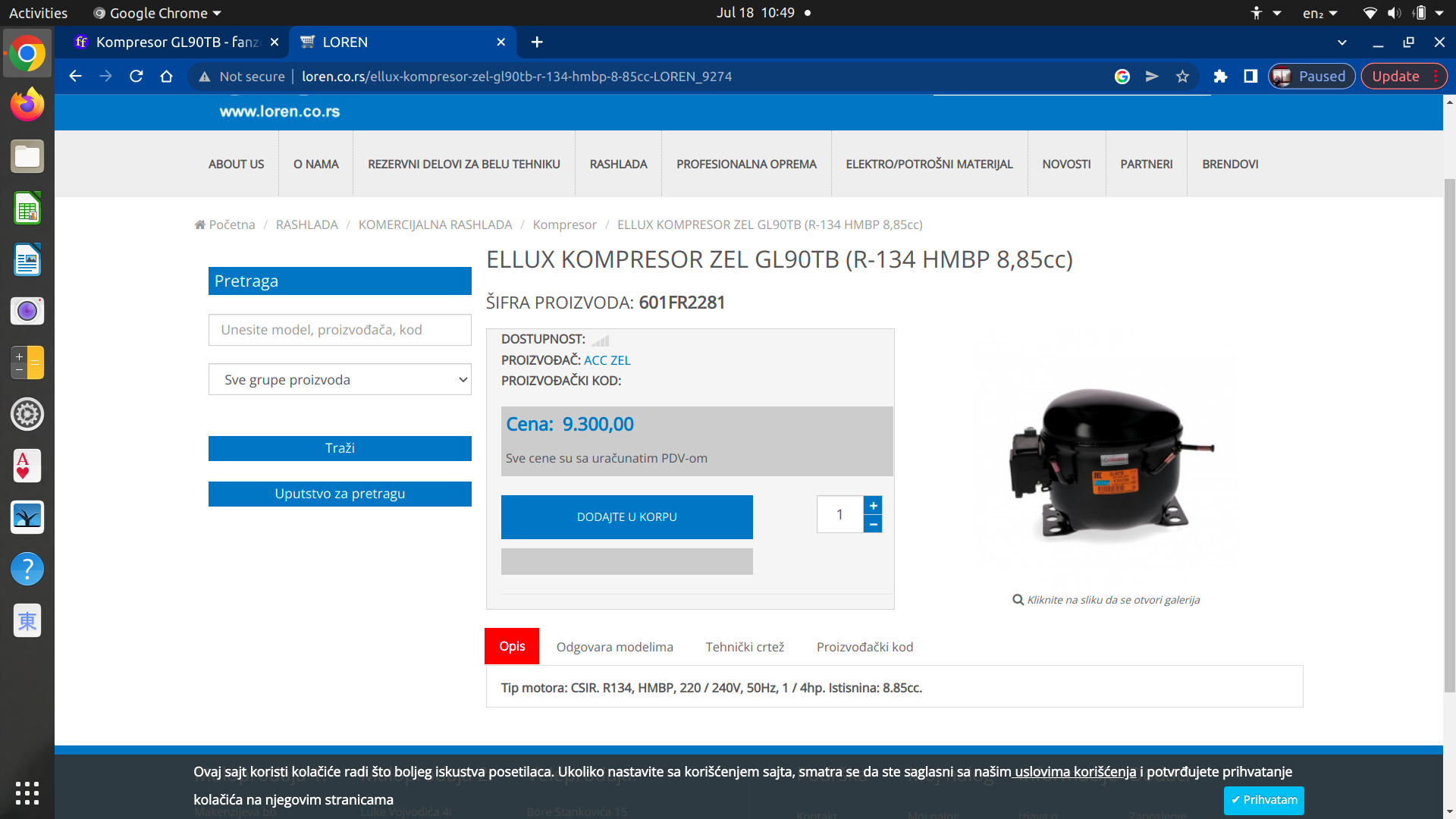
Task: Bookmark page with the star icon
Action: (1182, 76)
